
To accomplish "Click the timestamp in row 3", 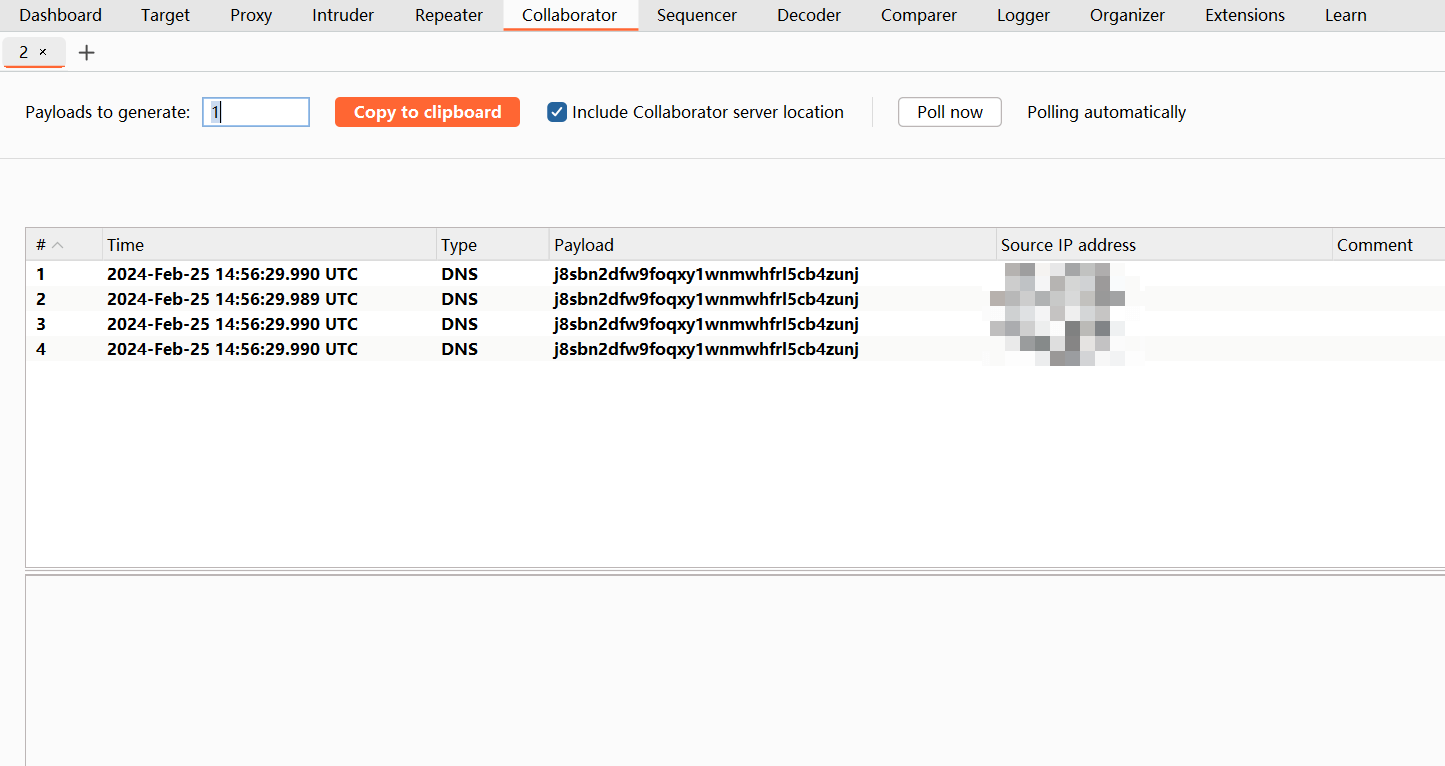I will [232, 324].
